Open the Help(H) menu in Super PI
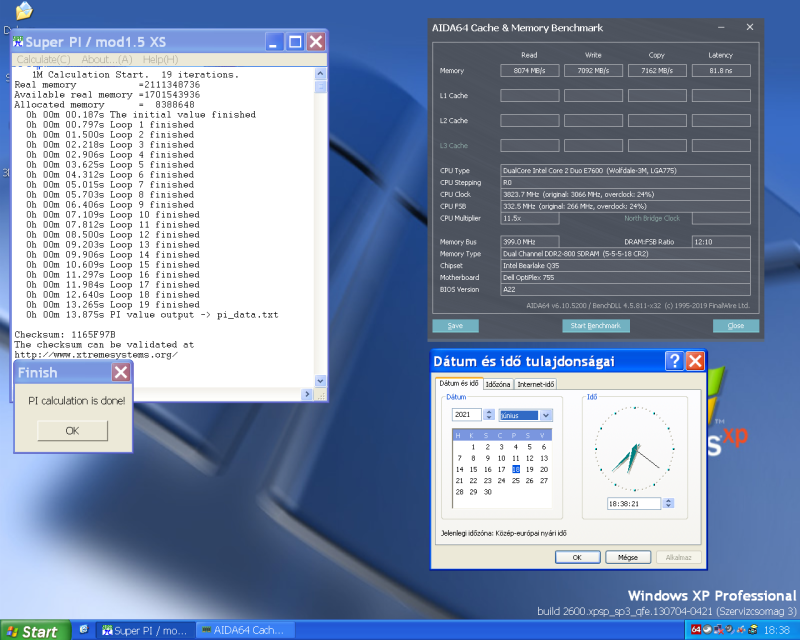The height and width of the screenshot is (640, 800). tap(160, 60)
